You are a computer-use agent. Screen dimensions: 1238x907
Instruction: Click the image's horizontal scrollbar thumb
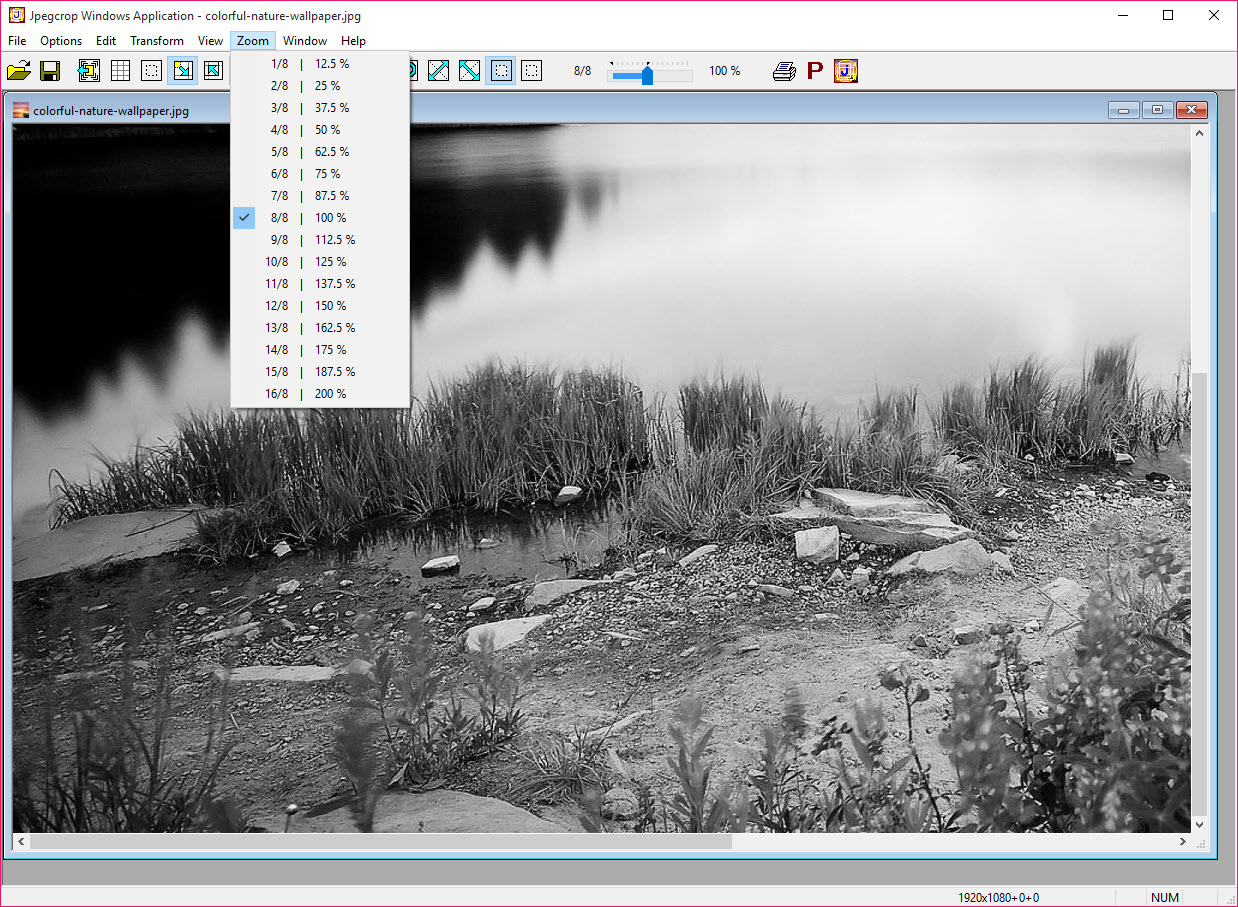point(380,842)
